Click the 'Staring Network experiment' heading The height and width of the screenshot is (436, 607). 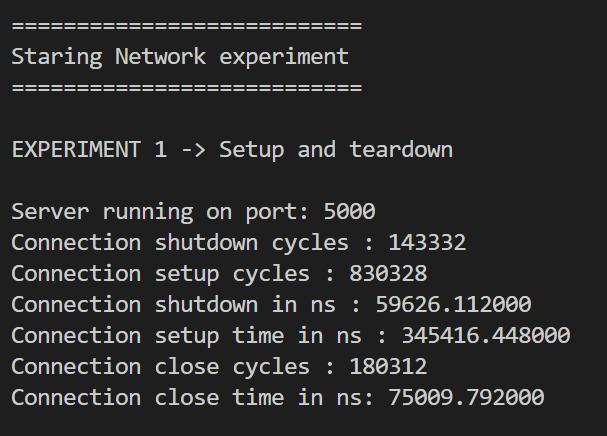180,57
